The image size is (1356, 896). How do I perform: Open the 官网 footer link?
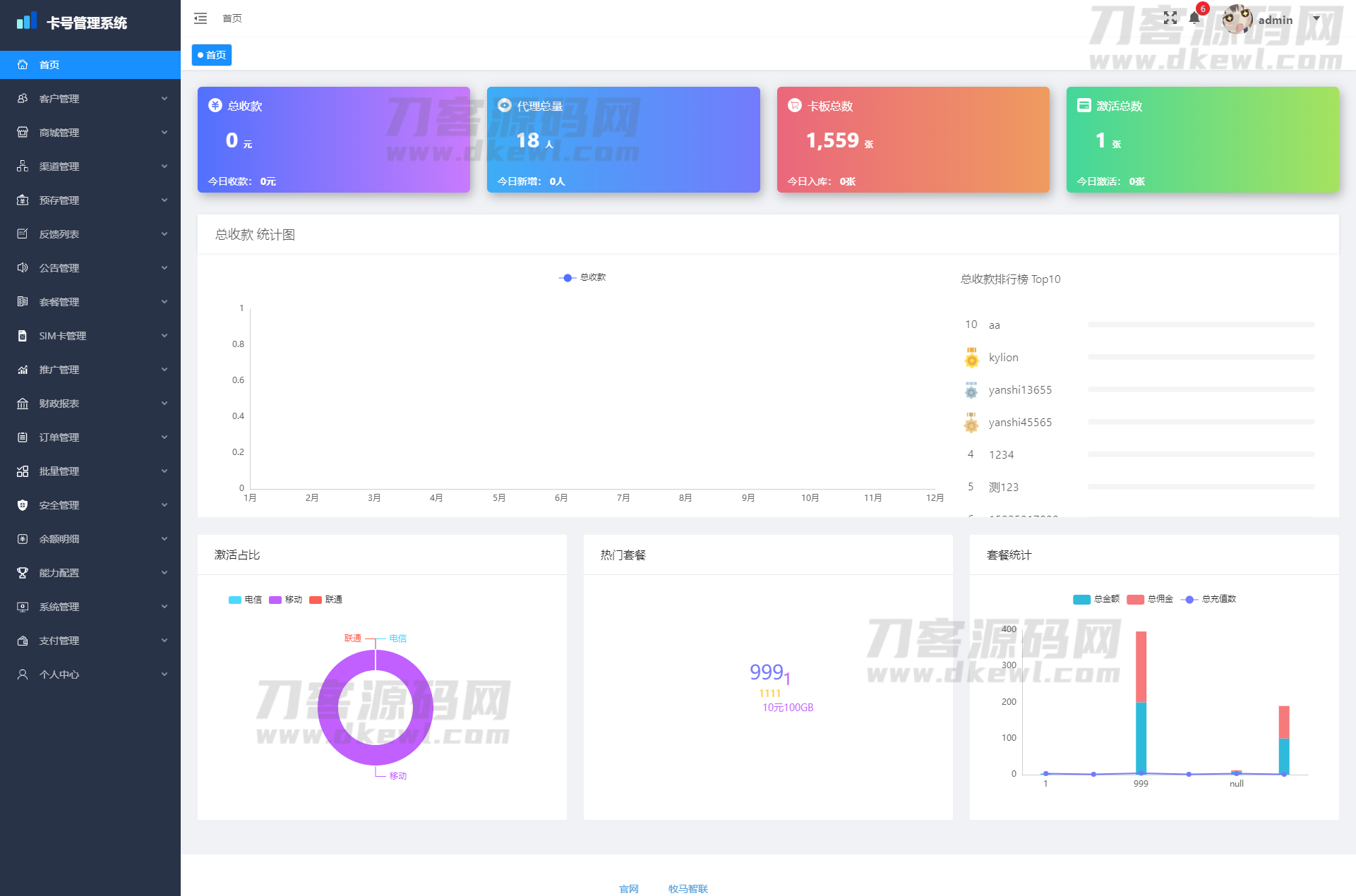coord(628,889)
